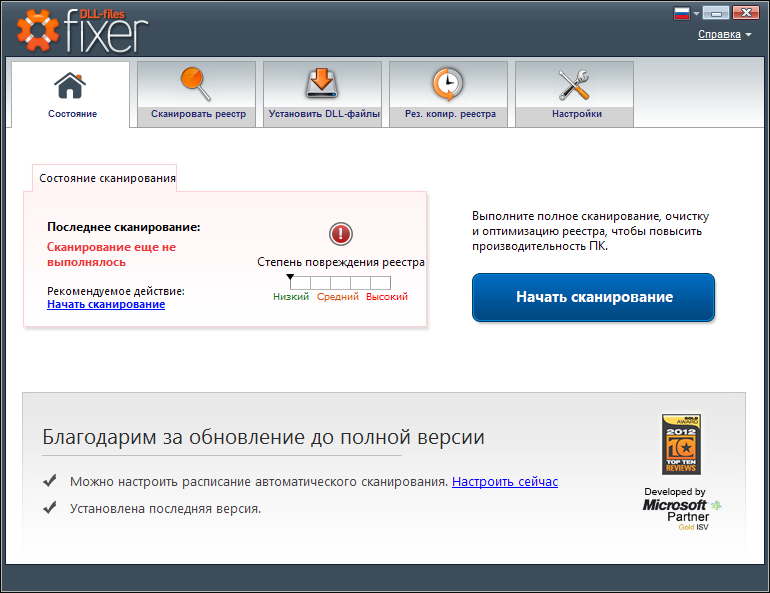Click checkmark next to latest version message
The height and width of the screenshot is (593, 770).
(50, 508)
